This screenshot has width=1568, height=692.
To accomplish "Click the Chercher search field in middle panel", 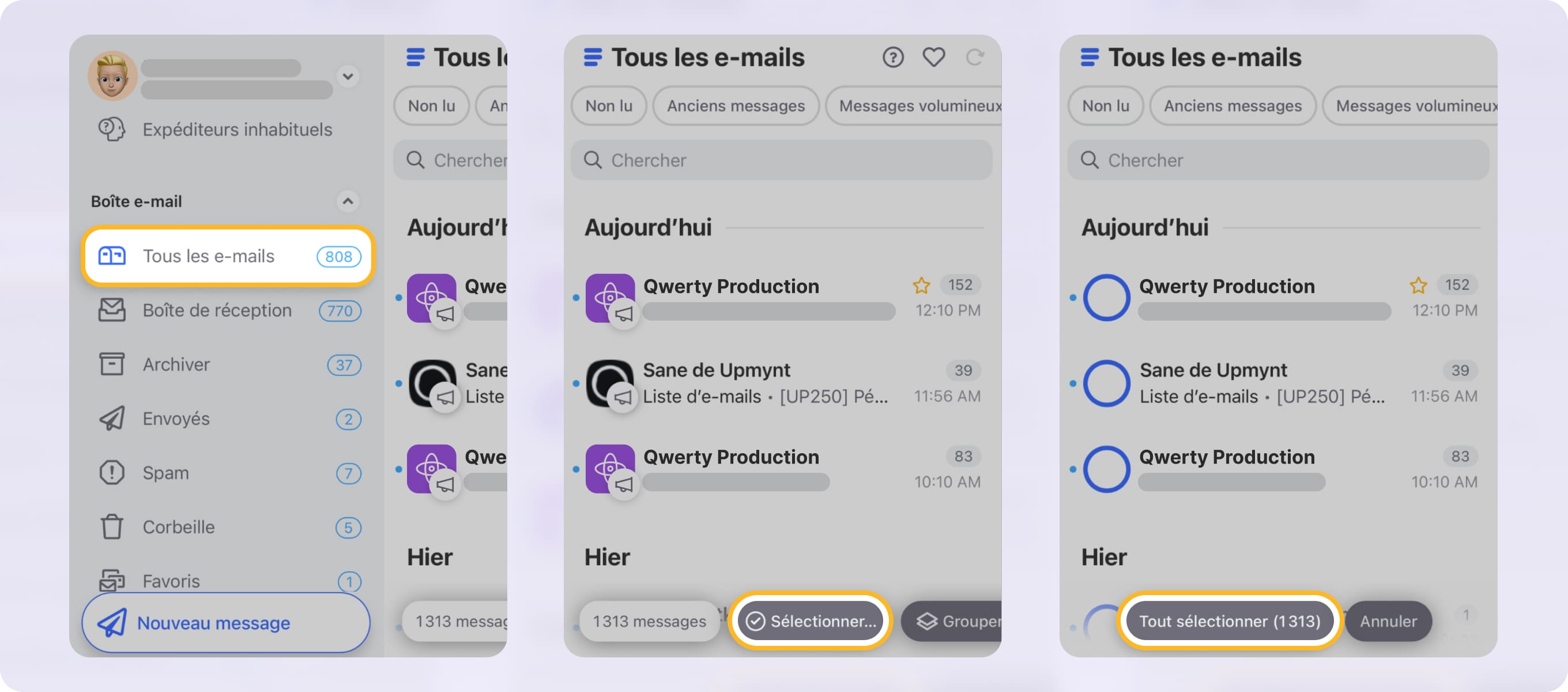I will click(782, 160).
